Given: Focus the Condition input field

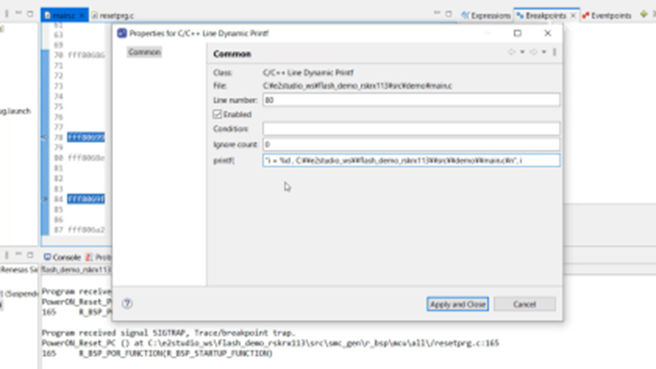Looking at the screenshot, I should pyautogui.click(x=411, y=129).
